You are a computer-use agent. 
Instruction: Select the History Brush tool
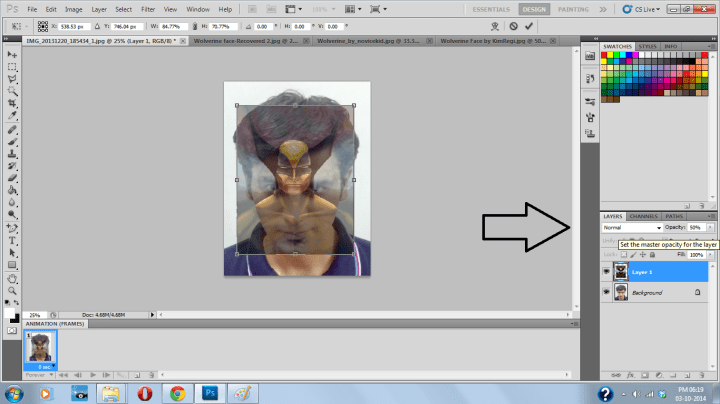click(x=12, y=166)
